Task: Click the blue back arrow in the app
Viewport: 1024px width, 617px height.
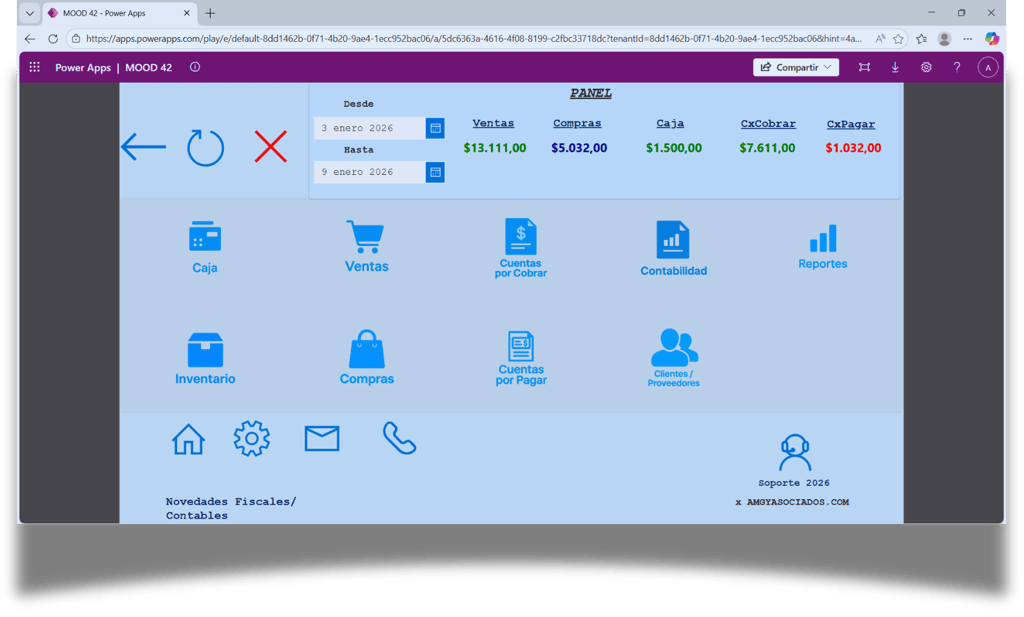Action: pyautogui.click(x=144, y=146)
